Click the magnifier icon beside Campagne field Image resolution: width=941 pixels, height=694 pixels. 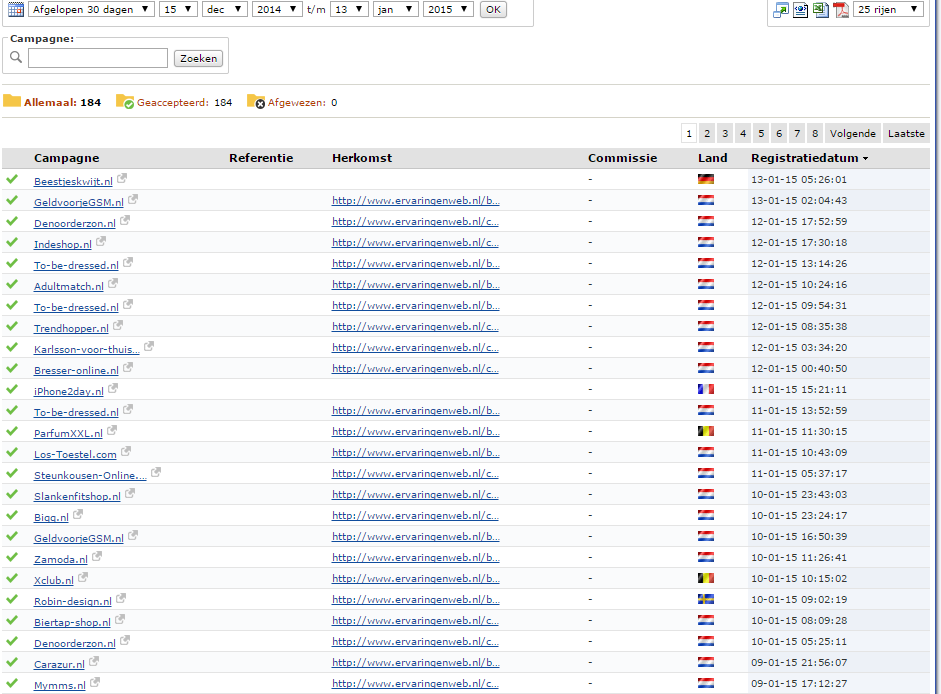pyautogui.click(x=16, y=57)
